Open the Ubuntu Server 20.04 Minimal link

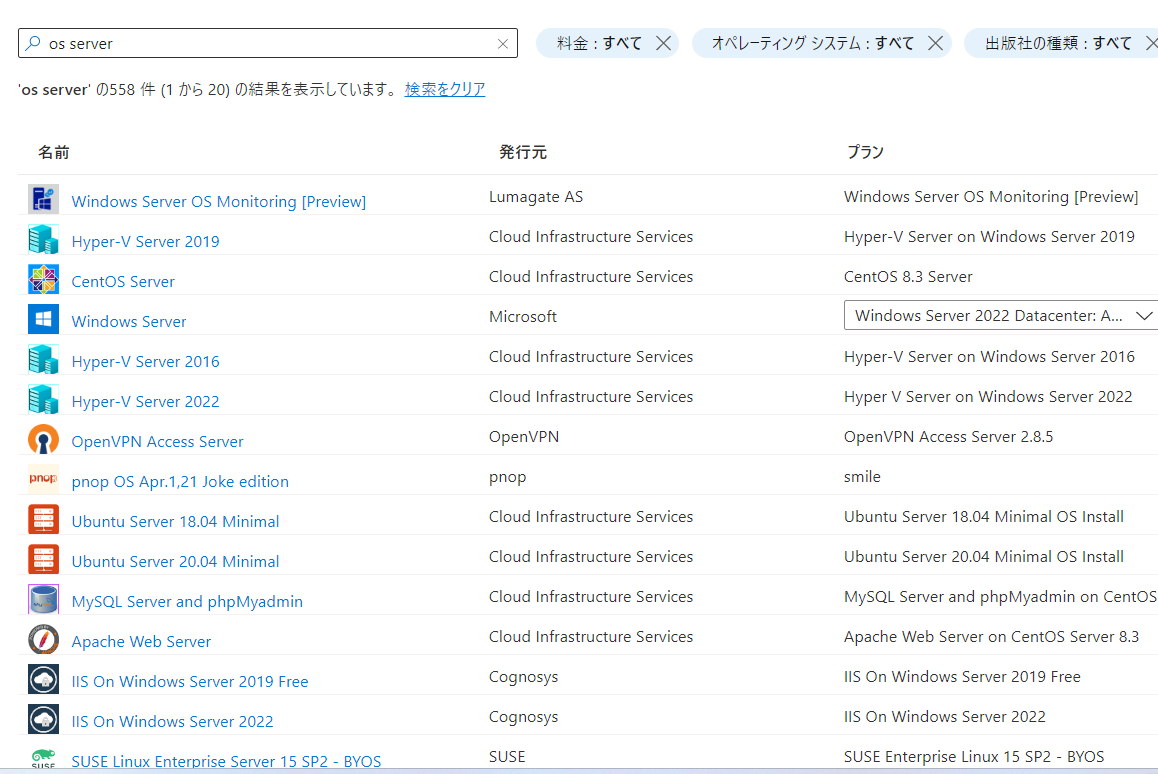[175, 561]
